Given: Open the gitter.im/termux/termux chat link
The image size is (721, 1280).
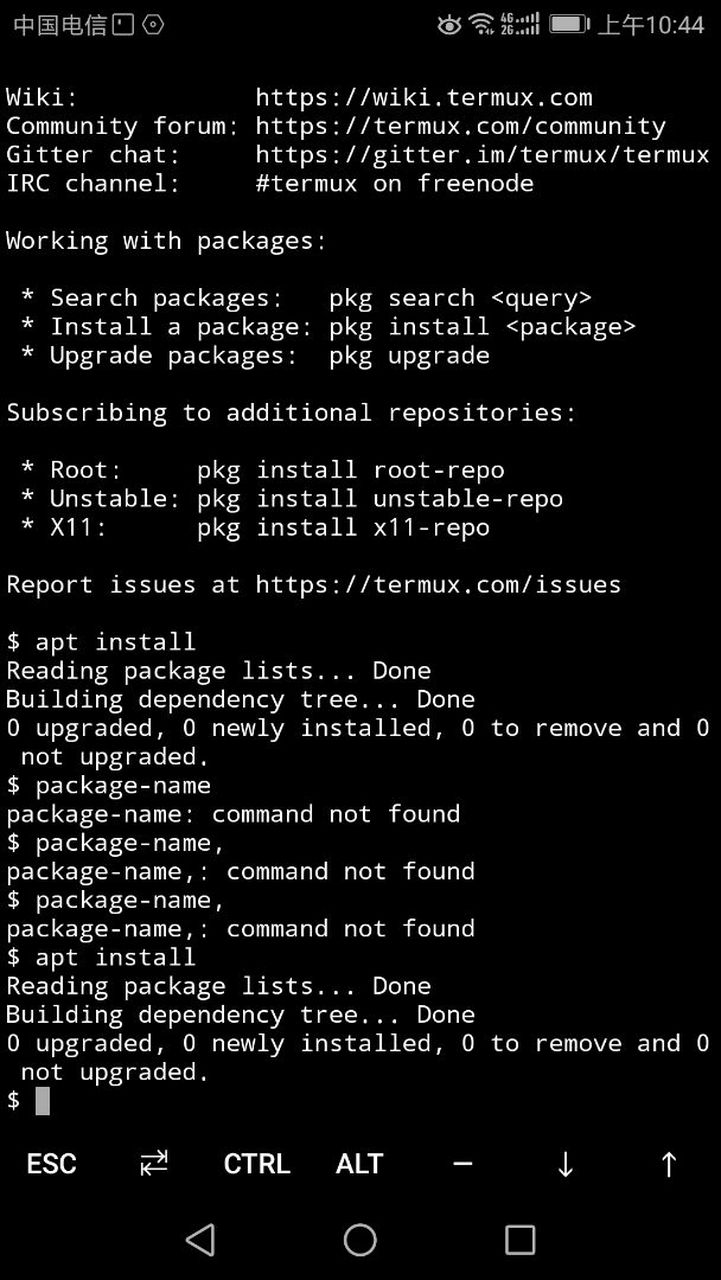Looking at the screenshot, I should click(482, 155).
